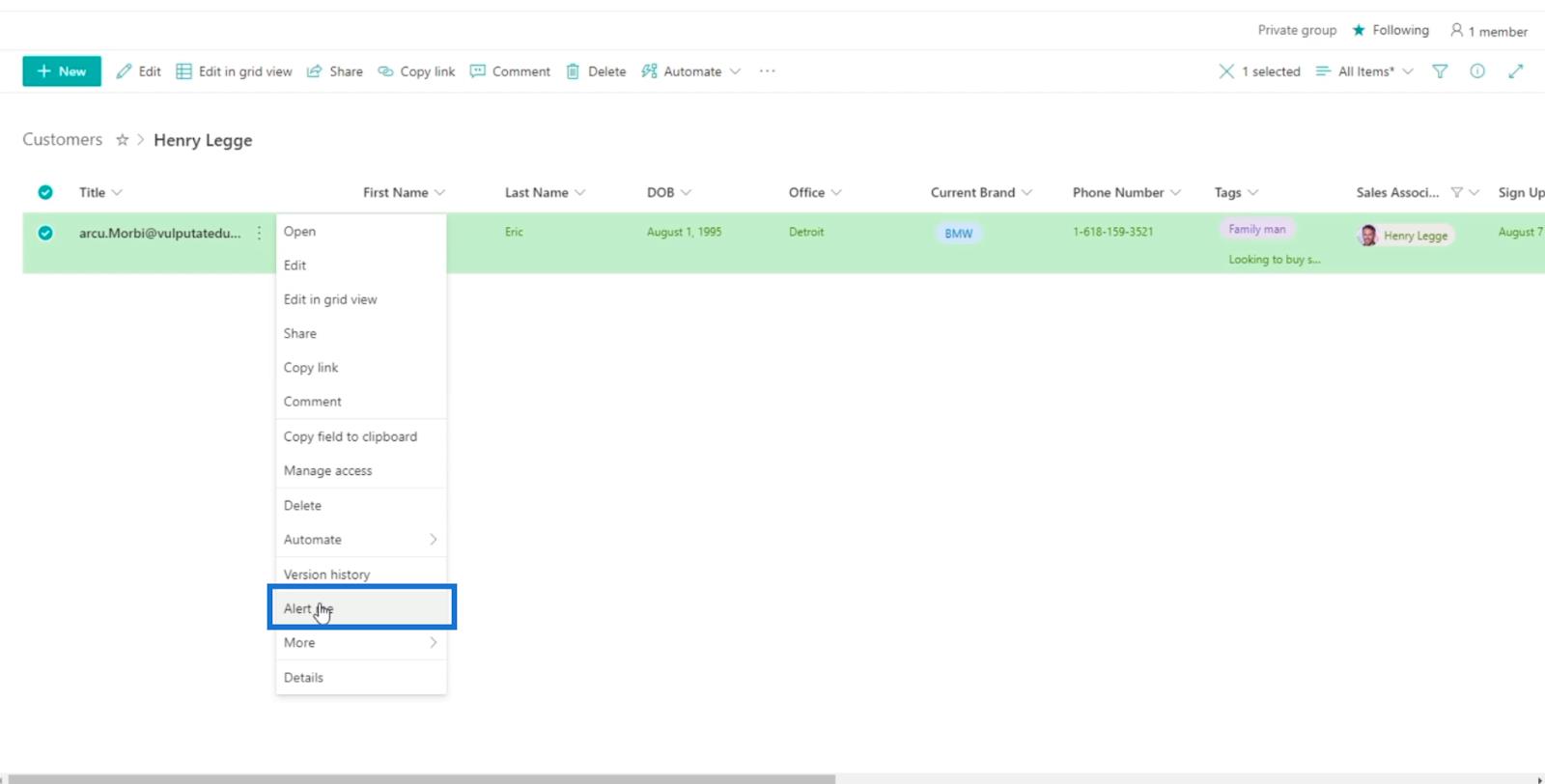Select Edit in context menu
Image resolution: width=1545 pixels, height=784 pixels.
coord(361,266)
